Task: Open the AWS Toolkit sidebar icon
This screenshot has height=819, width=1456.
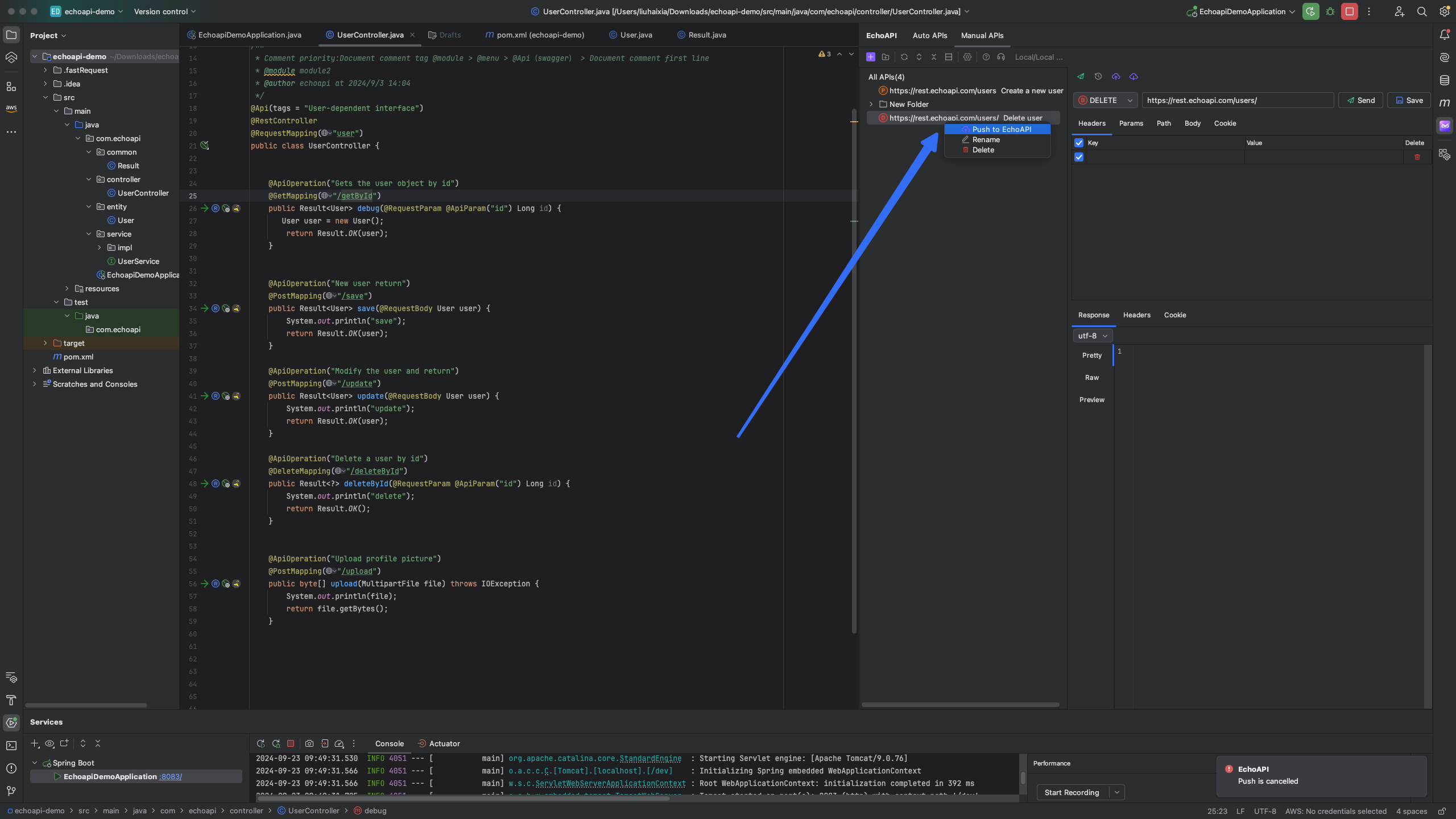Action: tap(11, 108)
